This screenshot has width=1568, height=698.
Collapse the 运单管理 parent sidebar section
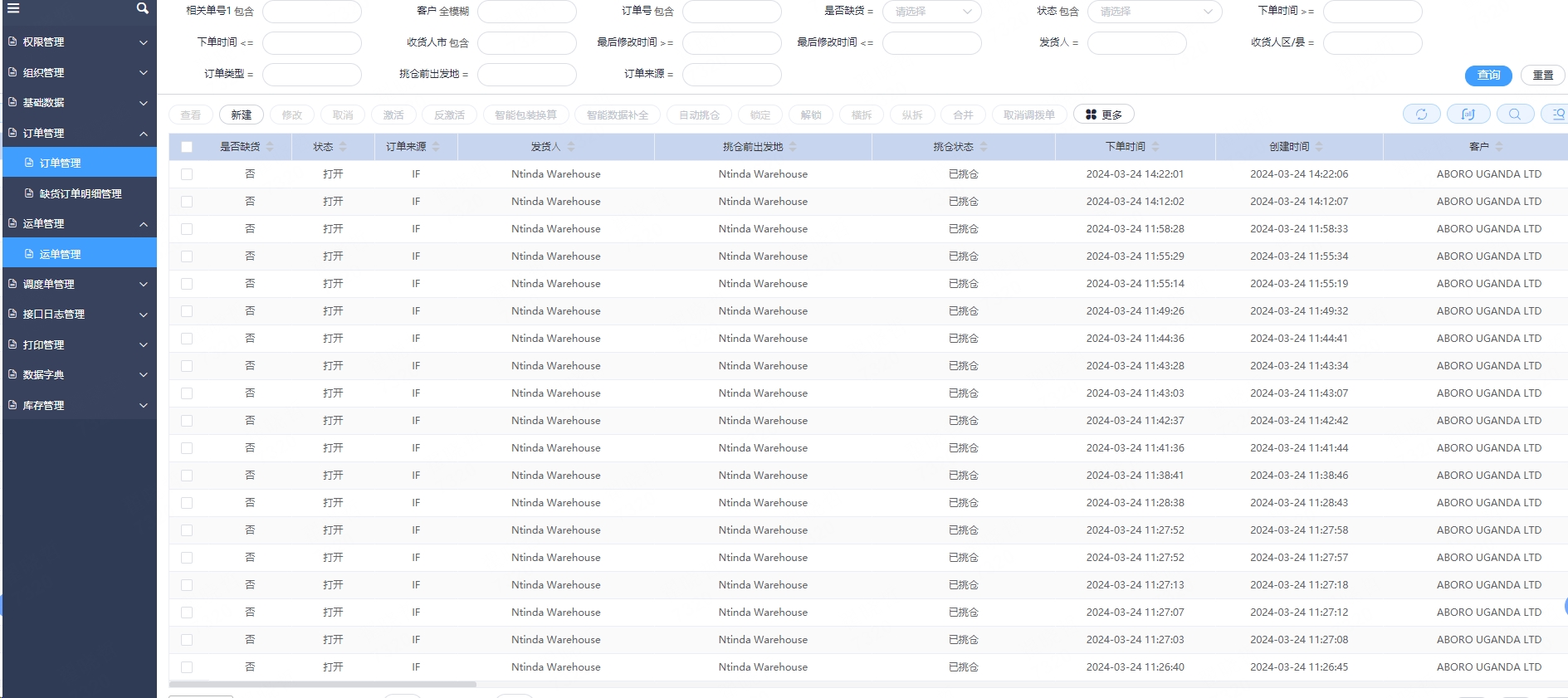(x=79, y=223)
